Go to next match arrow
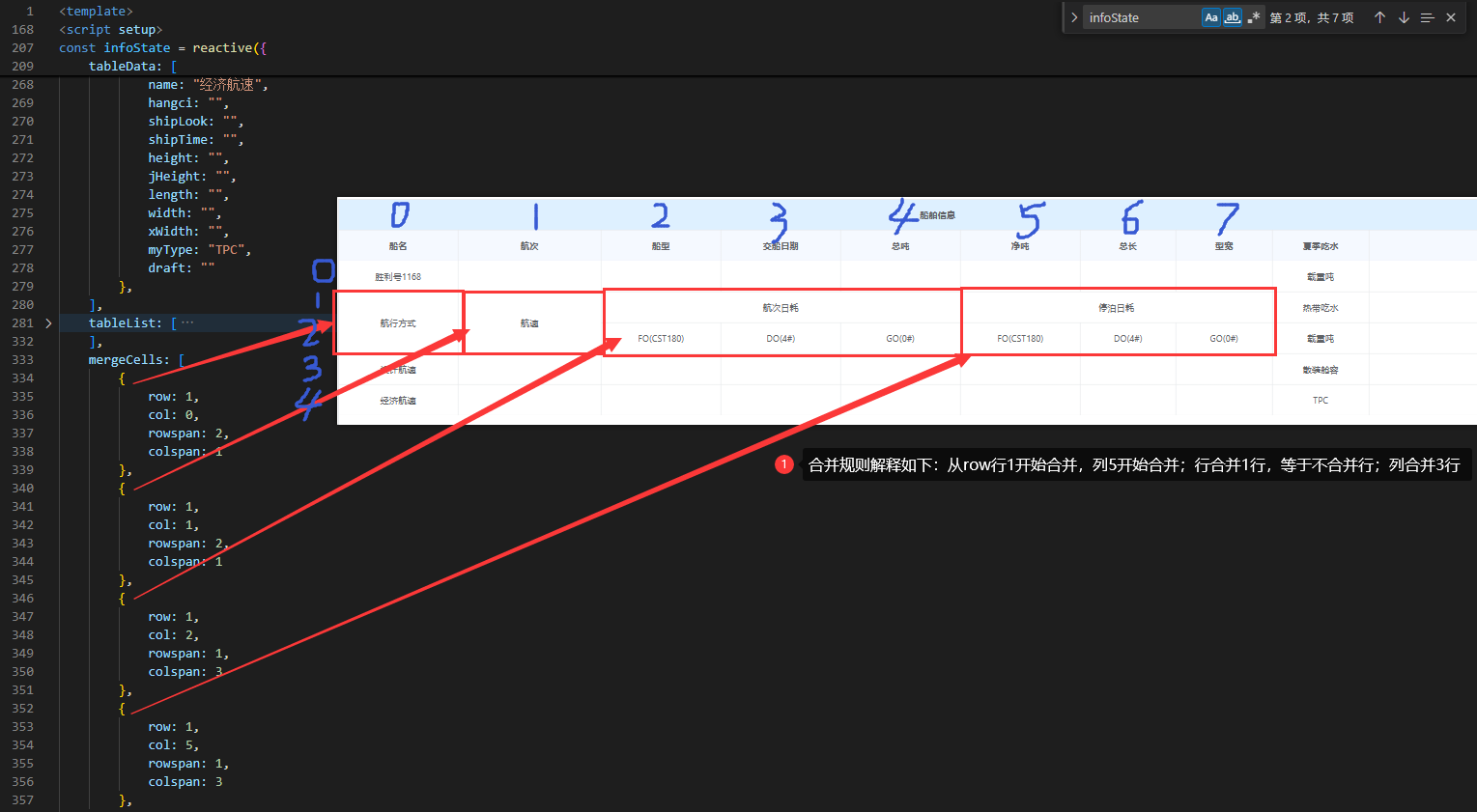The image size is (1477, 812). click(x=1404, y=17)
